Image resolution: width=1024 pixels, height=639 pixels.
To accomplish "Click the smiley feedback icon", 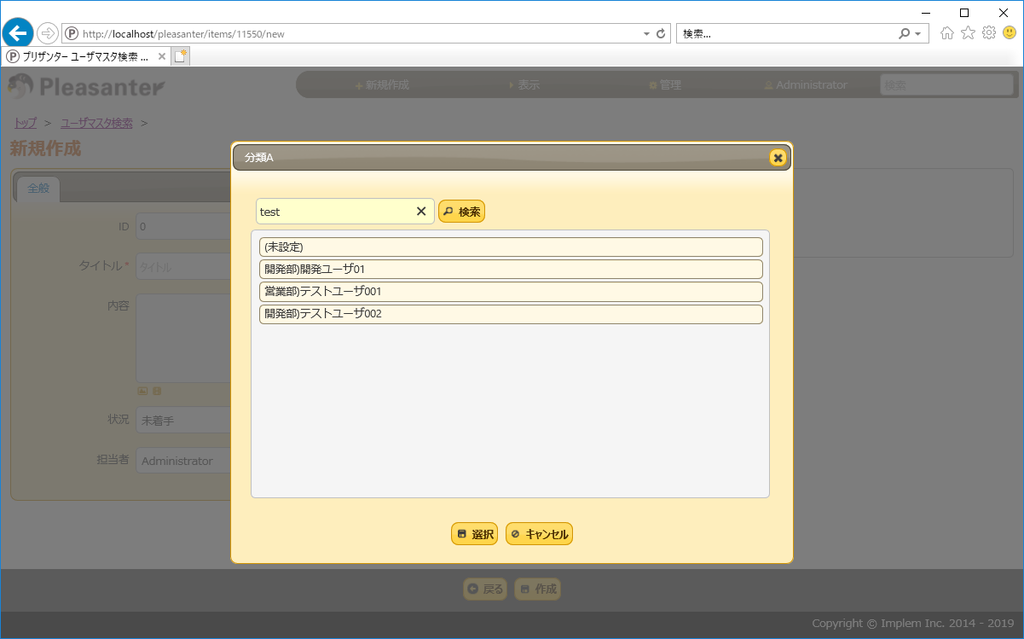I will click(1010, 33).
